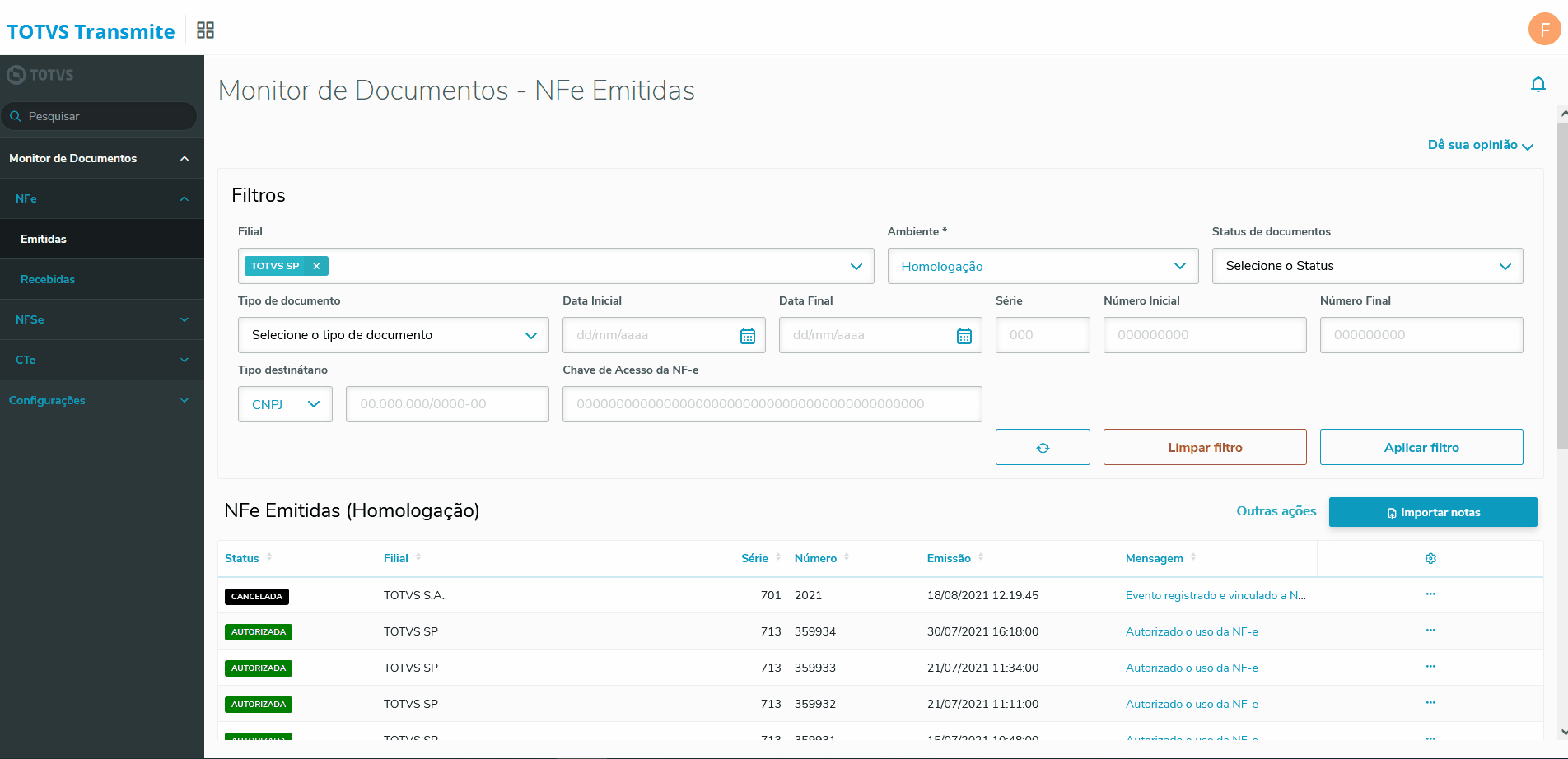Open actions menu for note 359933

coord(1430,666)
